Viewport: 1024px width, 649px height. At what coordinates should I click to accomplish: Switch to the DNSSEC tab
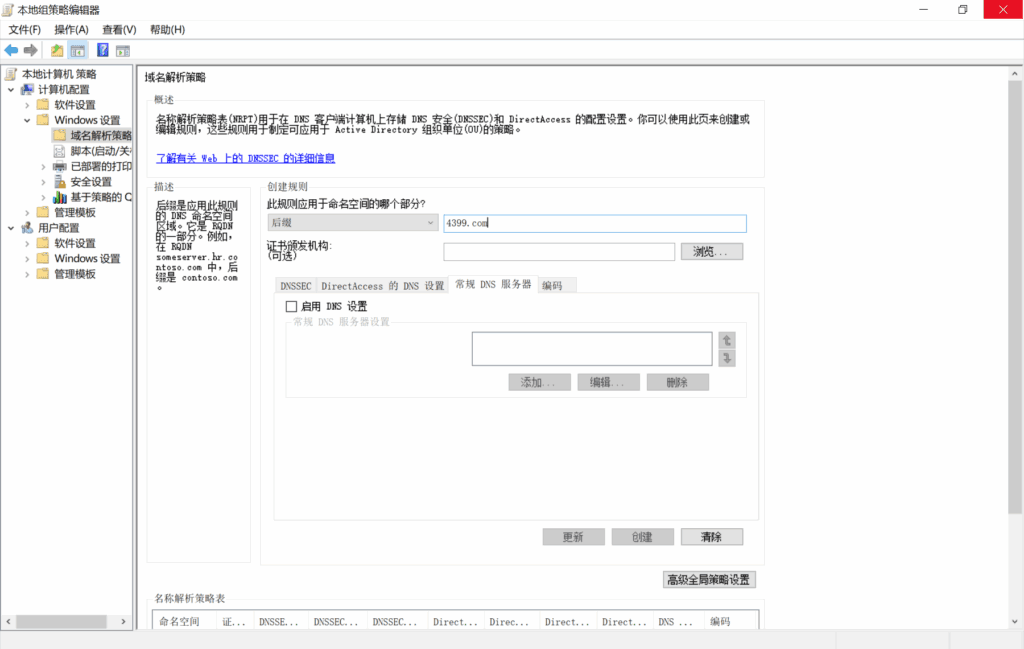tap(296, 286)
